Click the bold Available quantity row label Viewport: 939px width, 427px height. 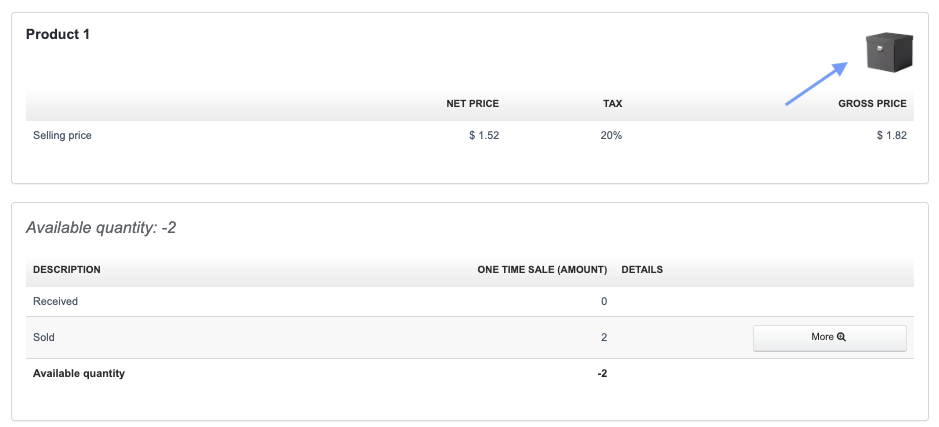click(x=79, y=373)
